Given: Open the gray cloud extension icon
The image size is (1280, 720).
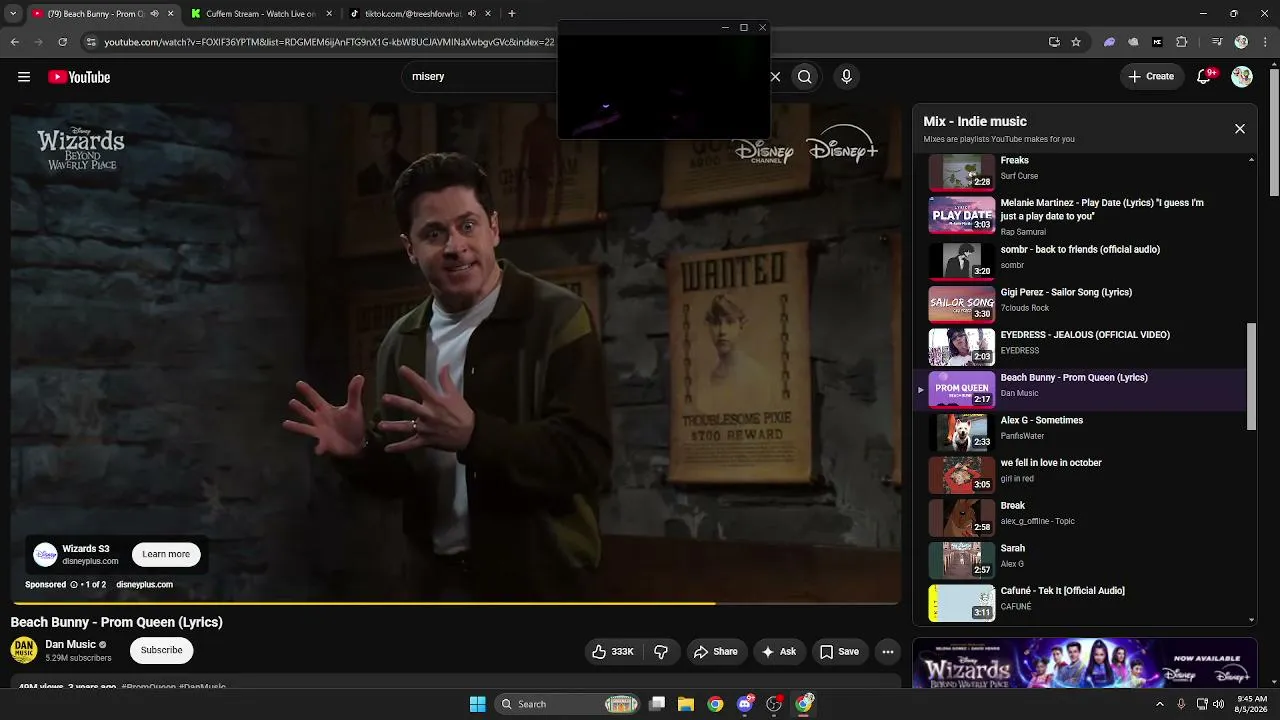Looking at the screenshot, I should pos(1133,42).
